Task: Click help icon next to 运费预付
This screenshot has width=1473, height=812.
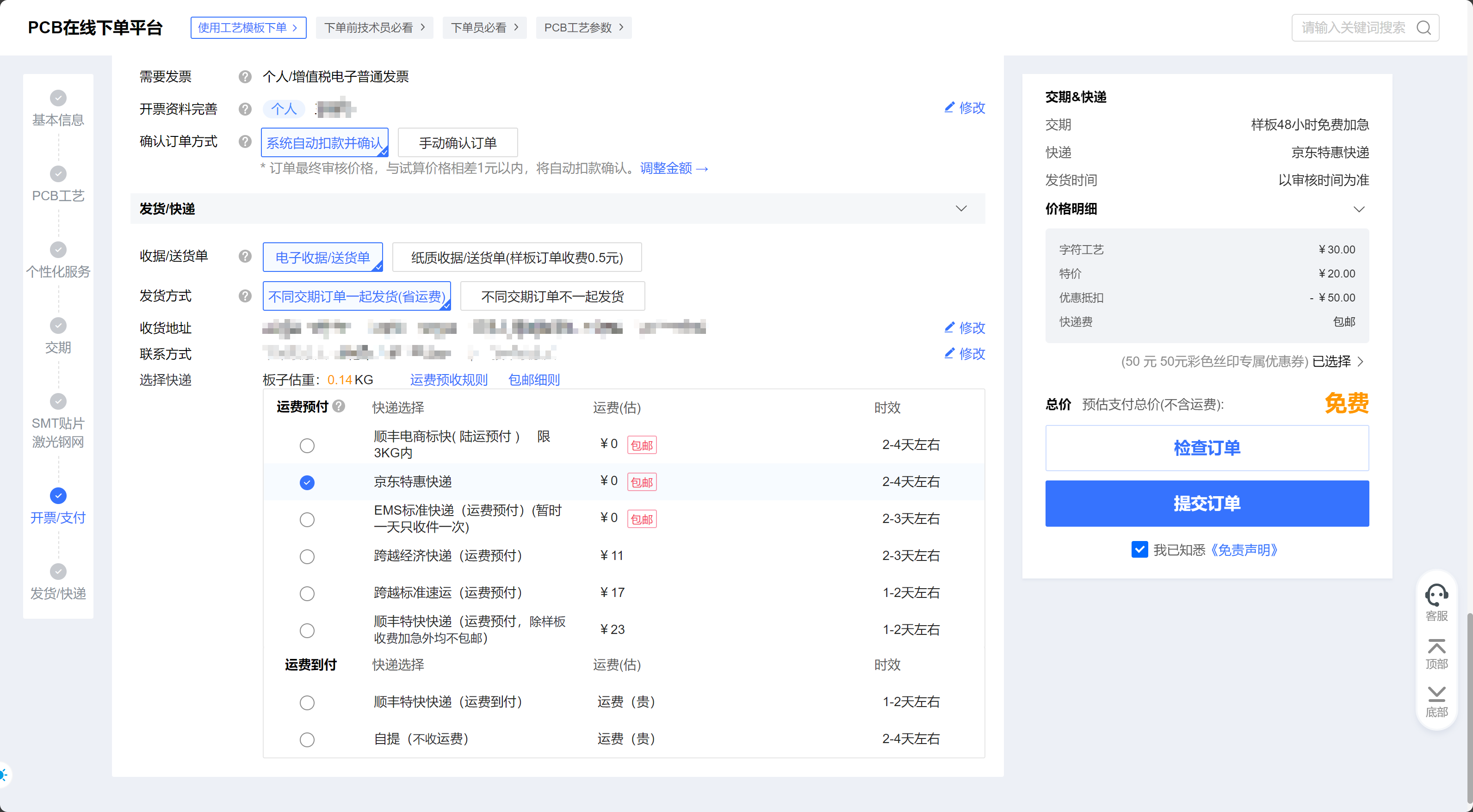Action: click(x=339, y=406)
